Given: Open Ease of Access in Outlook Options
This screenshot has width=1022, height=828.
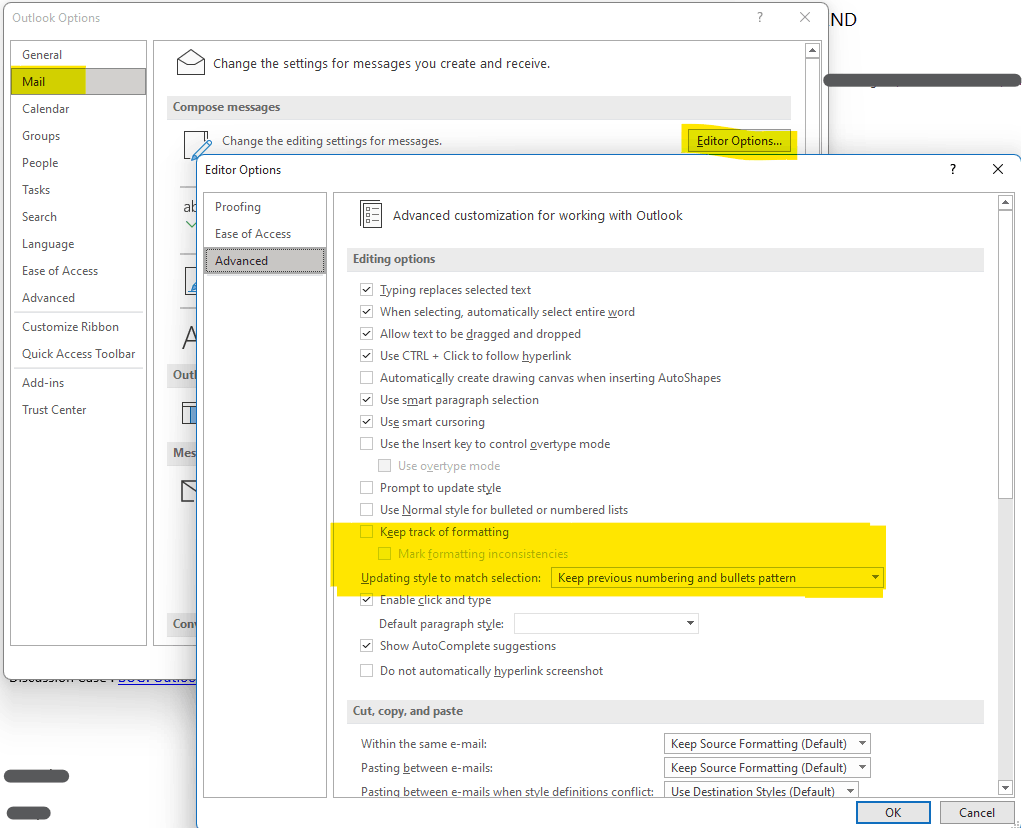Looking at the screenshot, I should (x=78, y=271).
